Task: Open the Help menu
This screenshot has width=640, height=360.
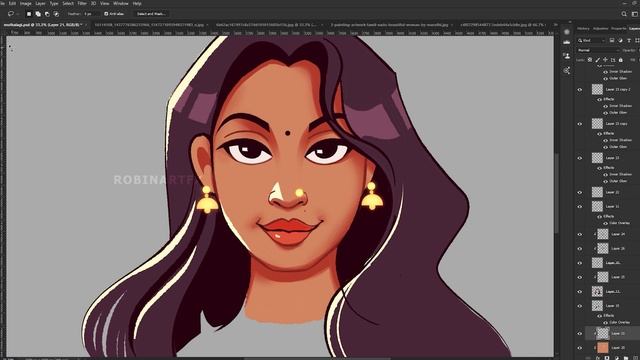Action: click(x=137, y=3)
